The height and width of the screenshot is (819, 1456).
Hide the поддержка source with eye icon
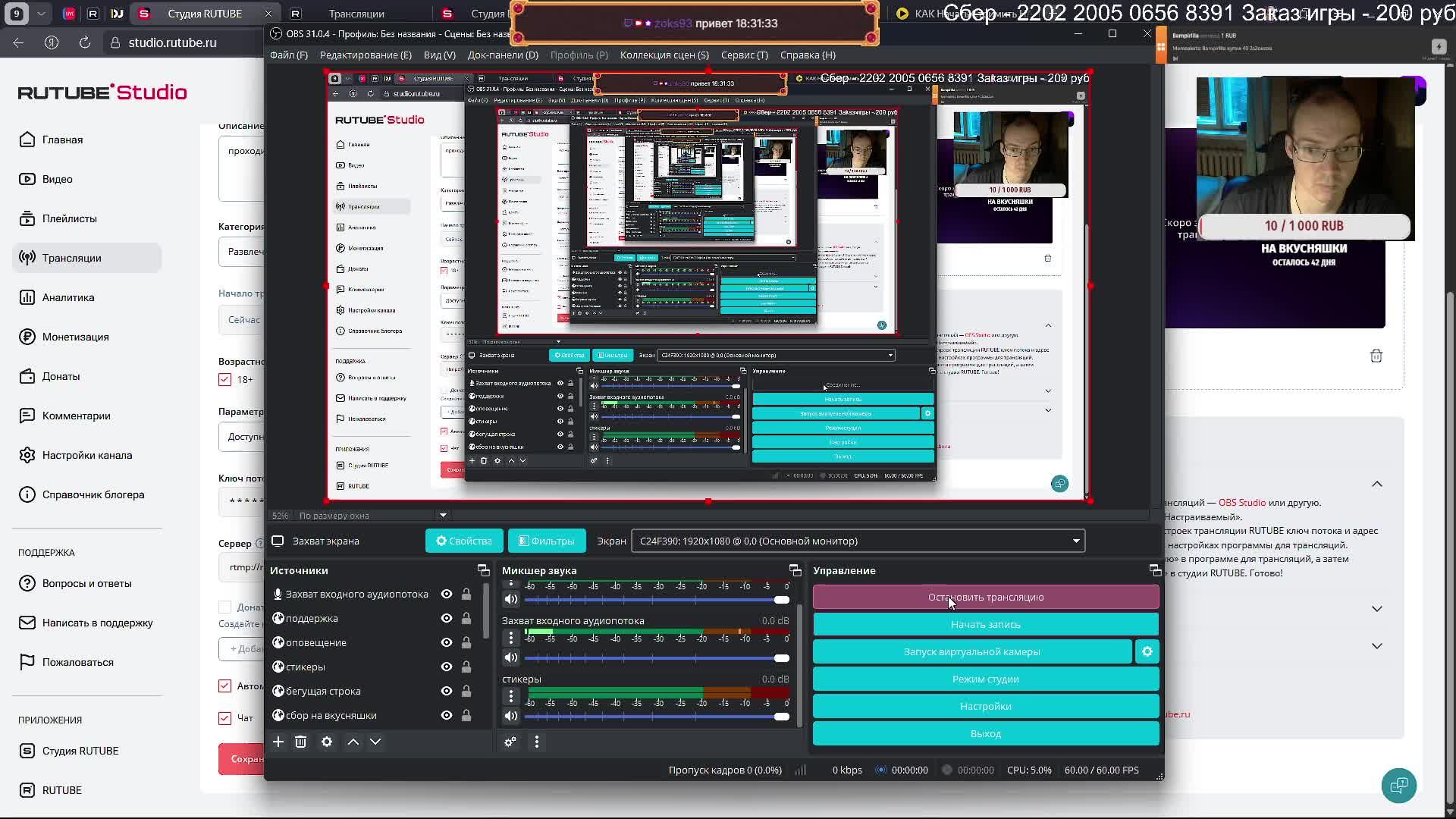447,618
